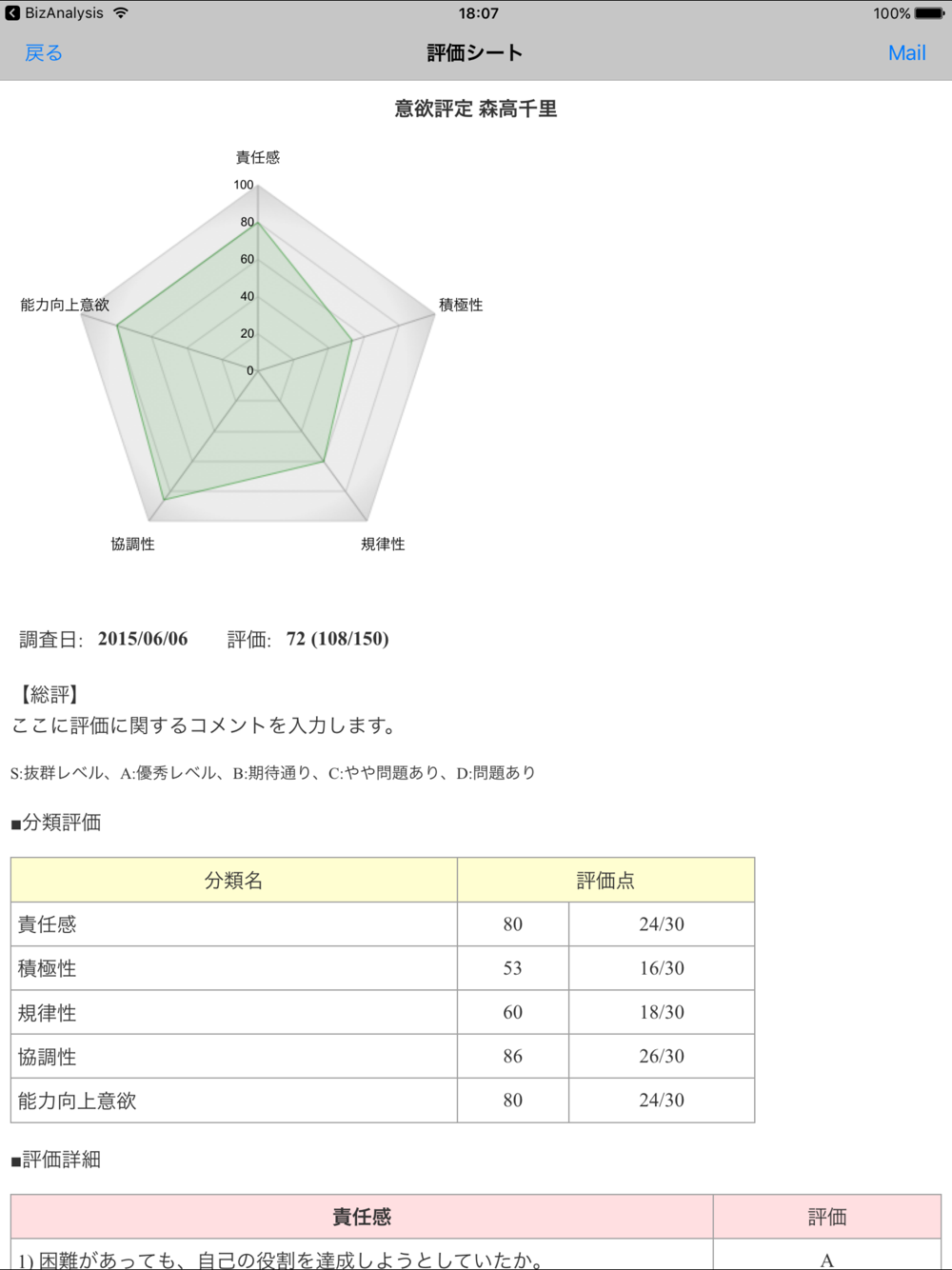Select the 積極性 axis label on radar chart

tap(461, 305)
